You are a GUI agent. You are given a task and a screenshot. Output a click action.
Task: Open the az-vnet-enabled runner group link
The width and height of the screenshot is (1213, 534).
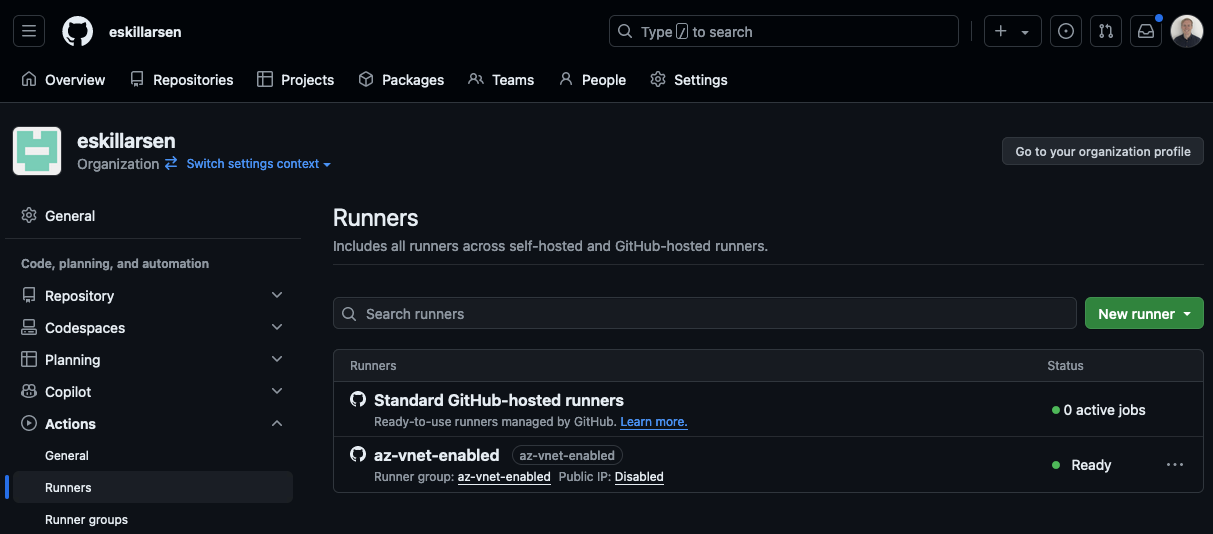[504, 477]
